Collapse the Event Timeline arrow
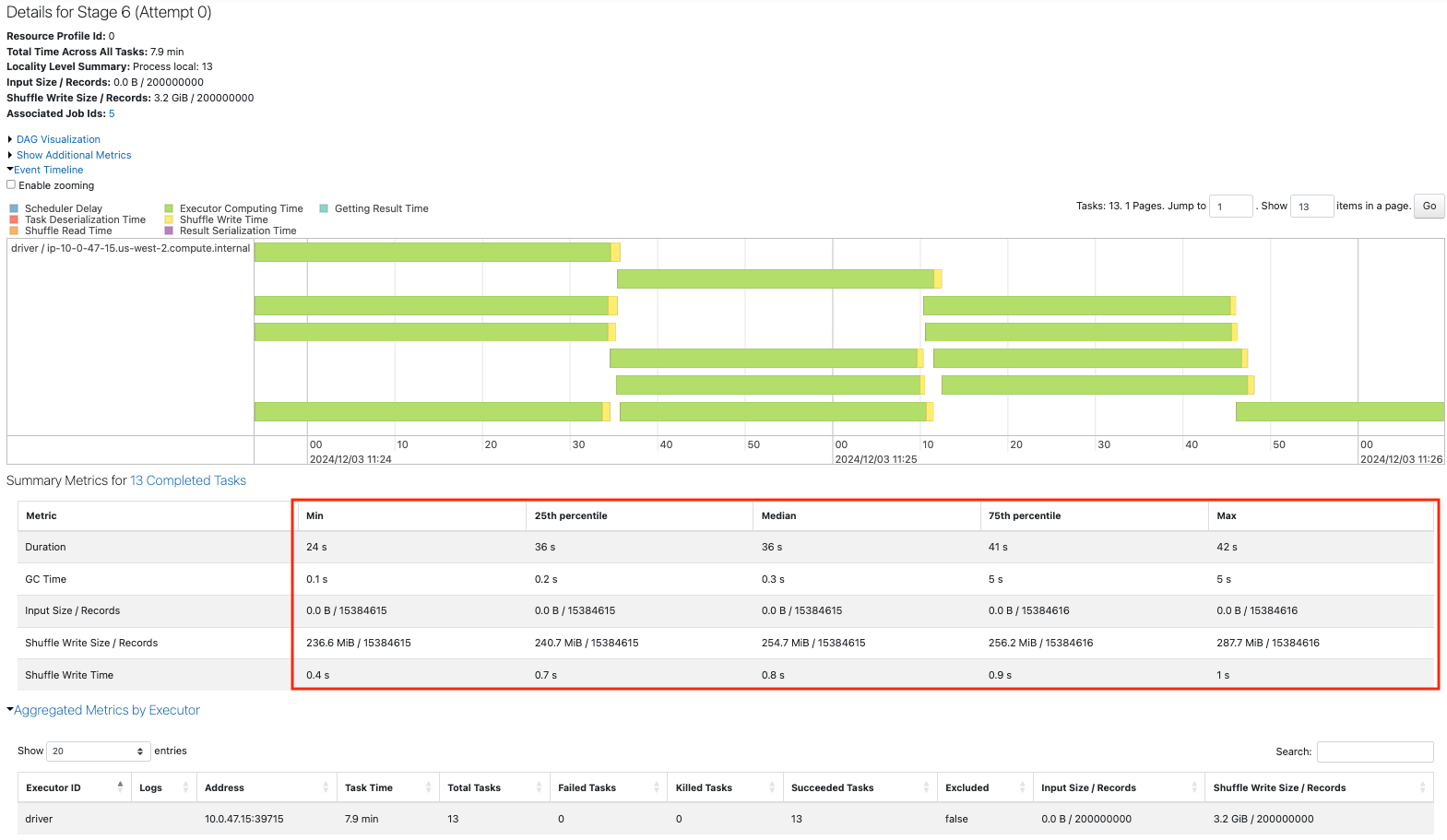This screenshot has width=1447, height=840. (x=10, y=170)
